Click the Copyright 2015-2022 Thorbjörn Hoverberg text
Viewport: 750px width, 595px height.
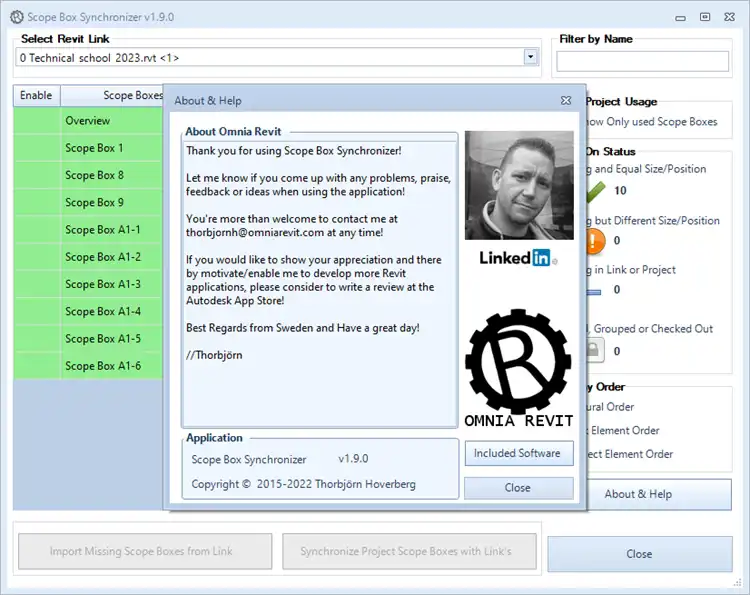click(303, 484)
